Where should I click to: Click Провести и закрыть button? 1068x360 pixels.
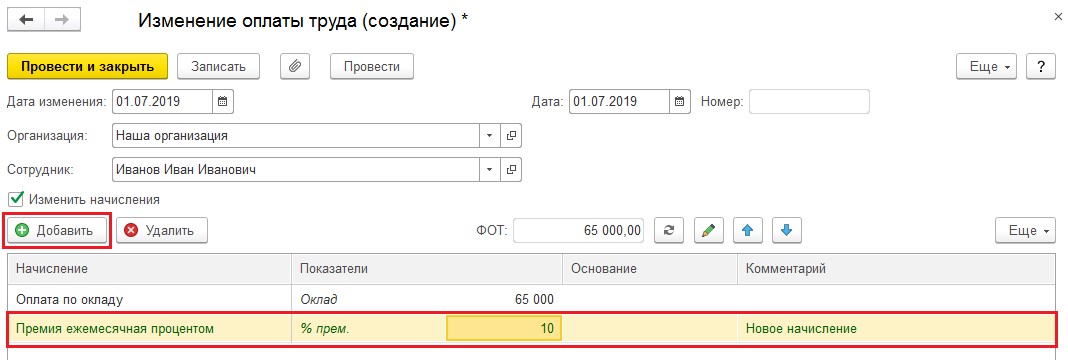click(87, 67)
